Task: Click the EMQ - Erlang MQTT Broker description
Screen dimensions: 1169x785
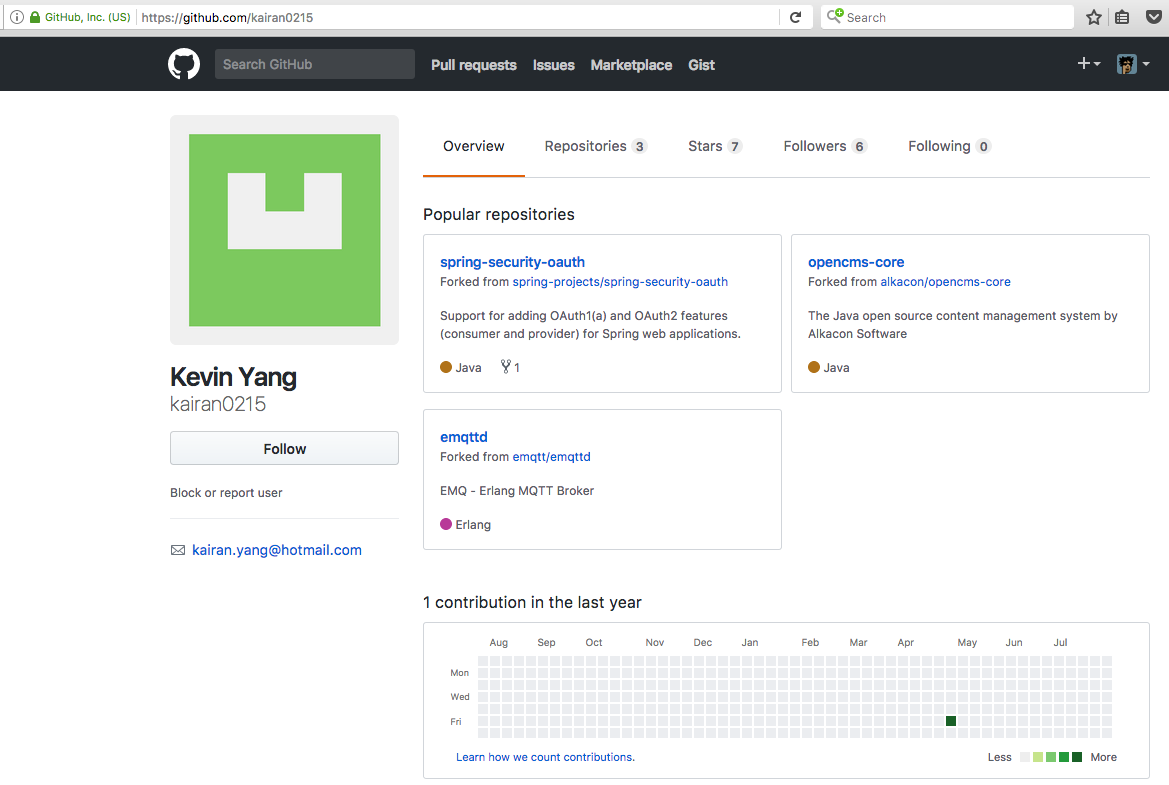Action: tap(517, 491)
